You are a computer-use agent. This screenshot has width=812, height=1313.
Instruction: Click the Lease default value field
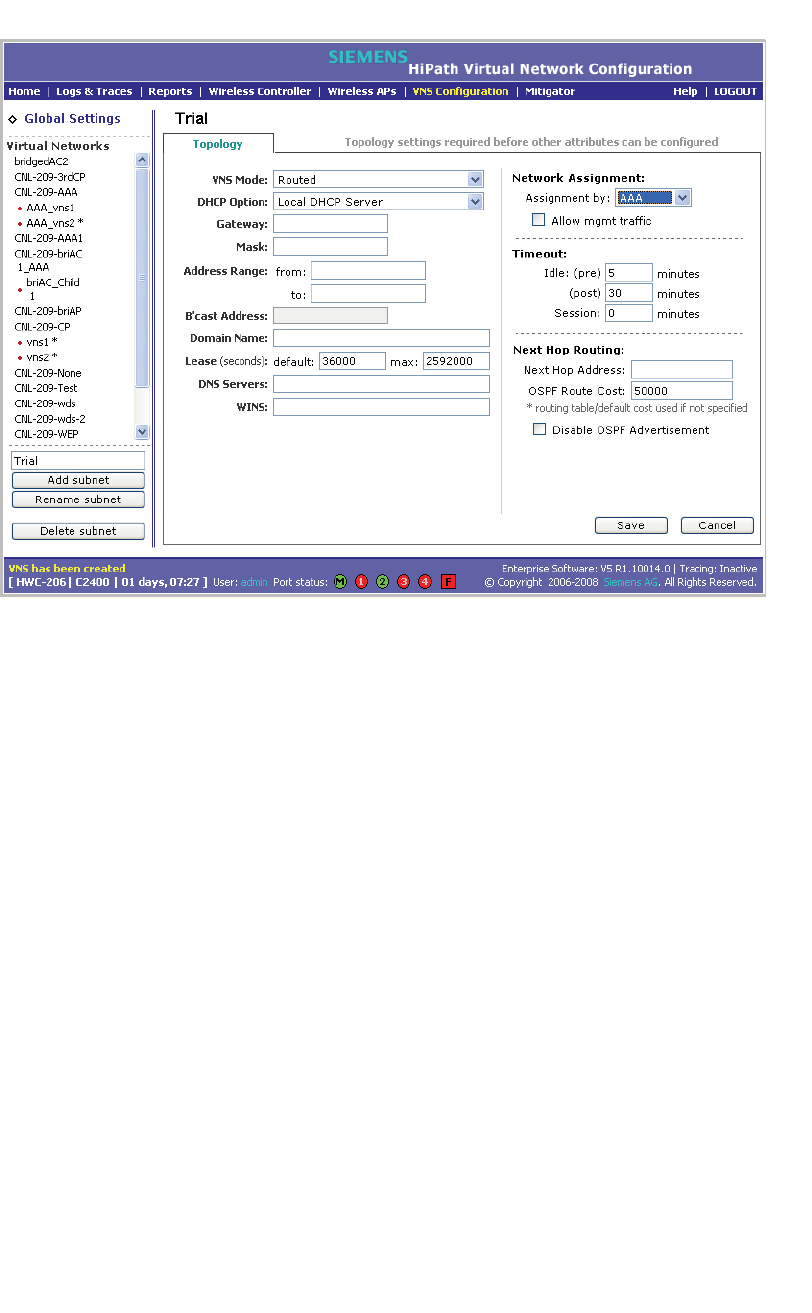[x=352, y=361]
